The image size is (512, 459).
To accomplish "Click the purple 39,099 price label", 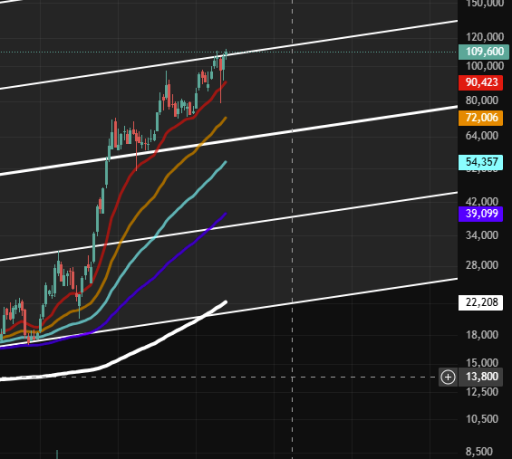I will pyautogui.click(x=481, y=214).
